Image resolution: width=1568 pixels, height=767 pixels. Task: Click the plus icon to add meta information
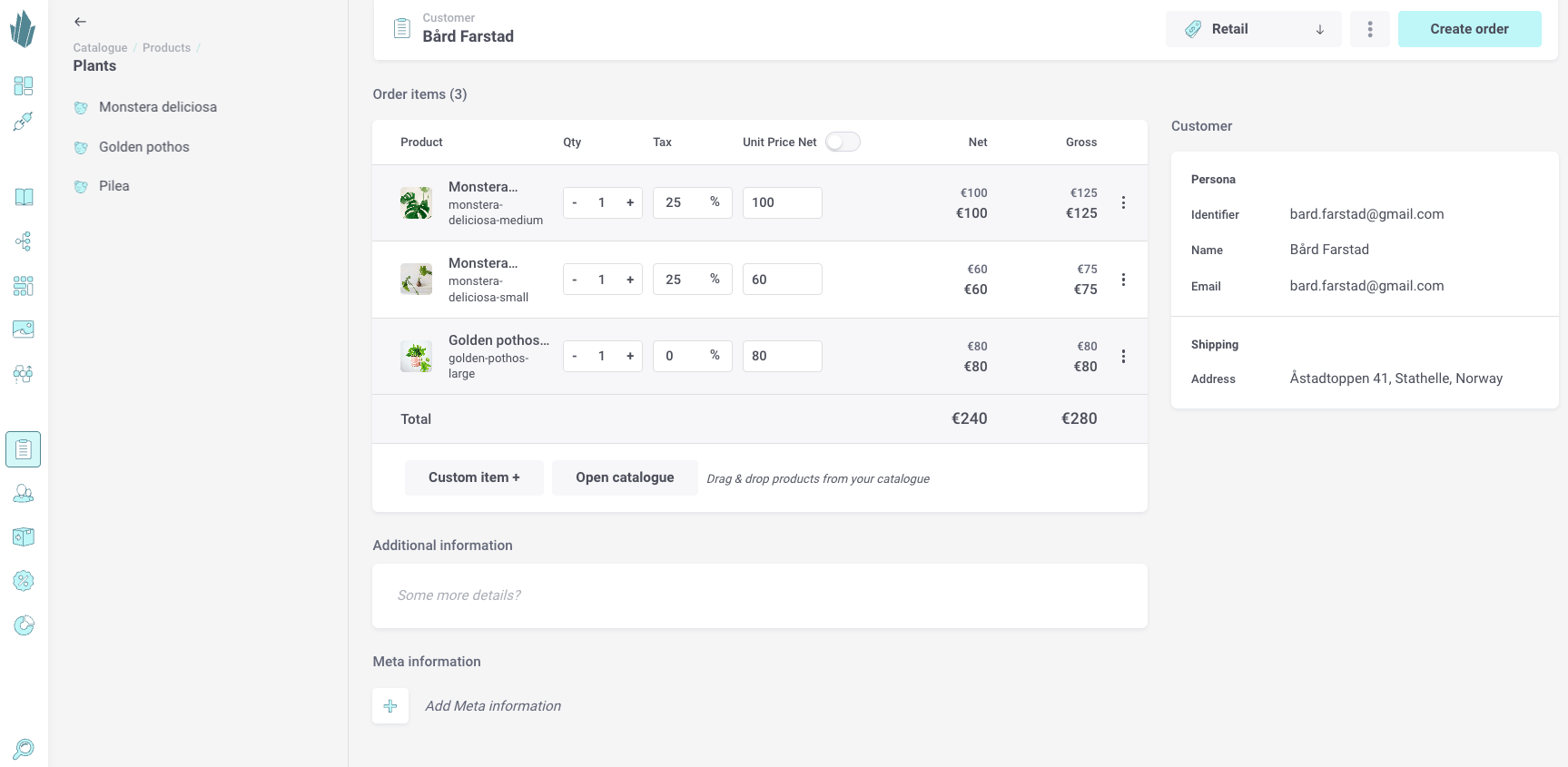(390, 706)
